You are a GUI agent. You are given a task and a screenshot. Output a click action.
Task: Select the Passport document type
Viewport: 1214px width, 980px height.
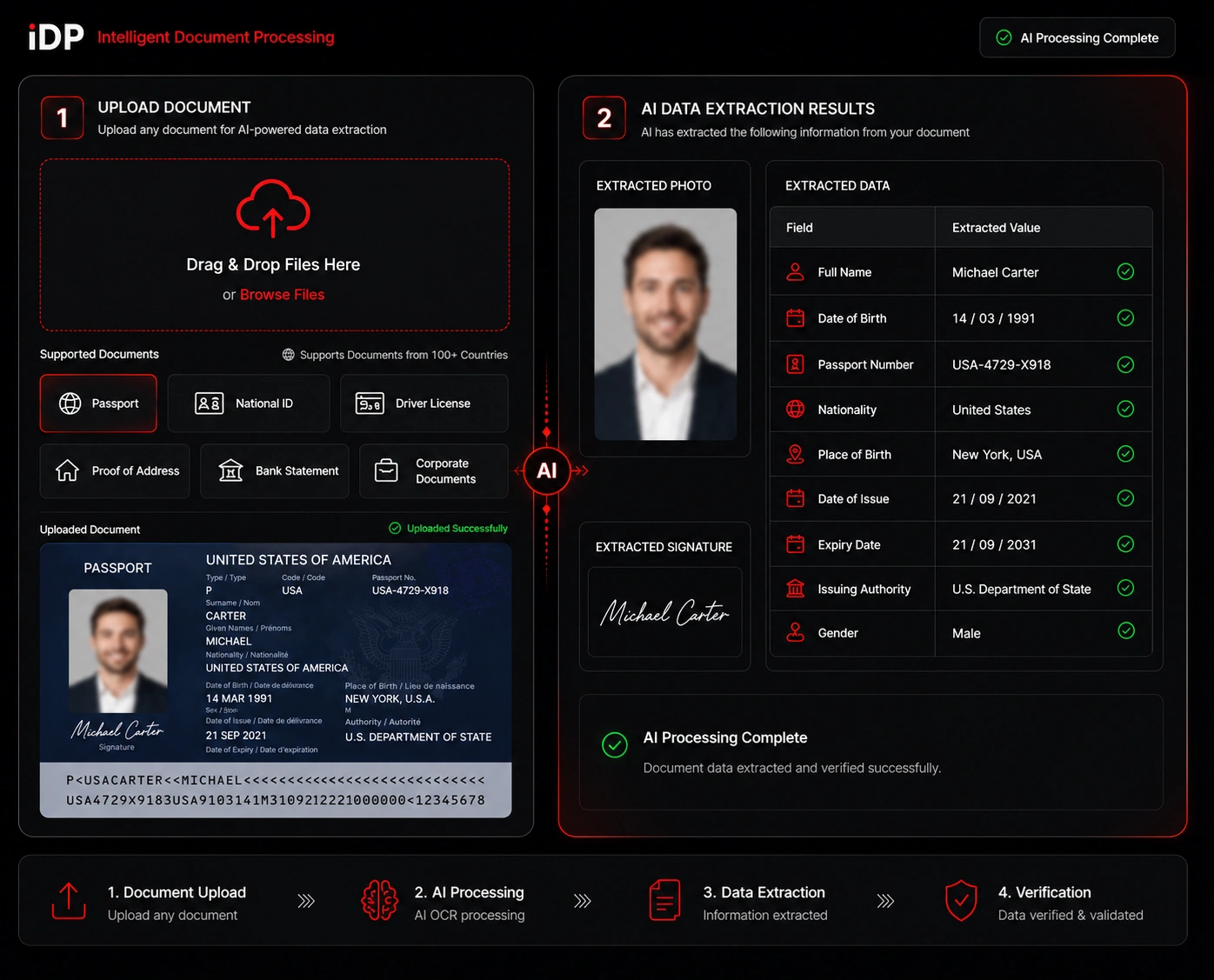tap(98, 403)
